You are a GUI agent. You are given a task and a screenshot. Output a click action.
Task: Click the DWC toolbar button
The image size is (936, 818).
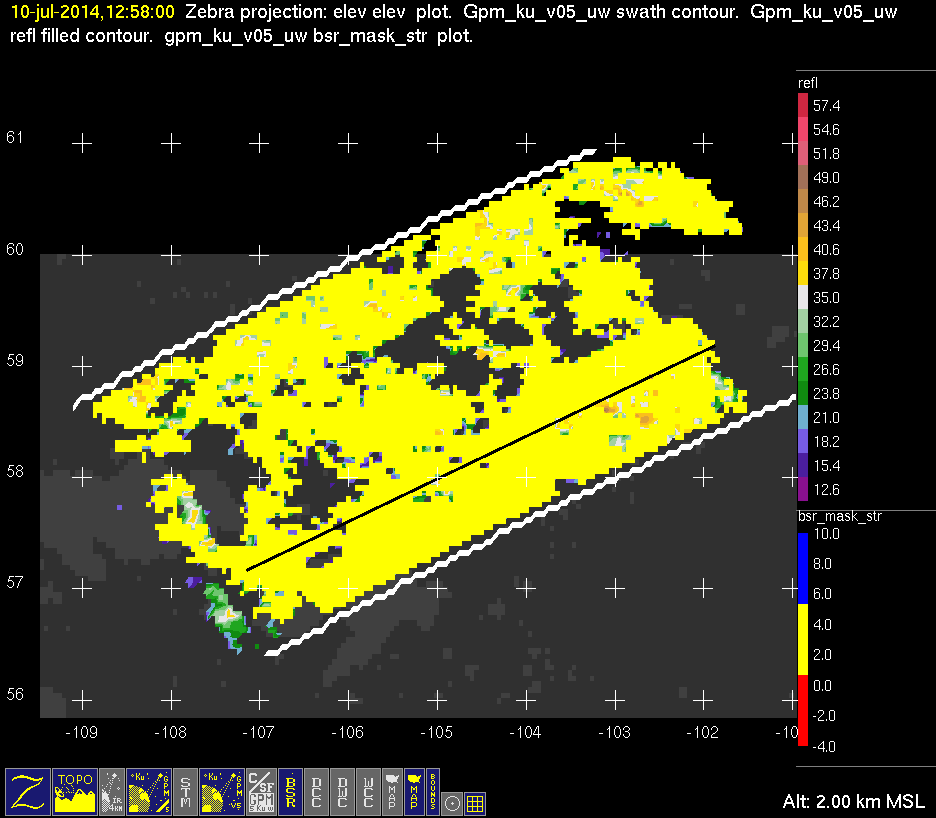[x=344, y=790]
